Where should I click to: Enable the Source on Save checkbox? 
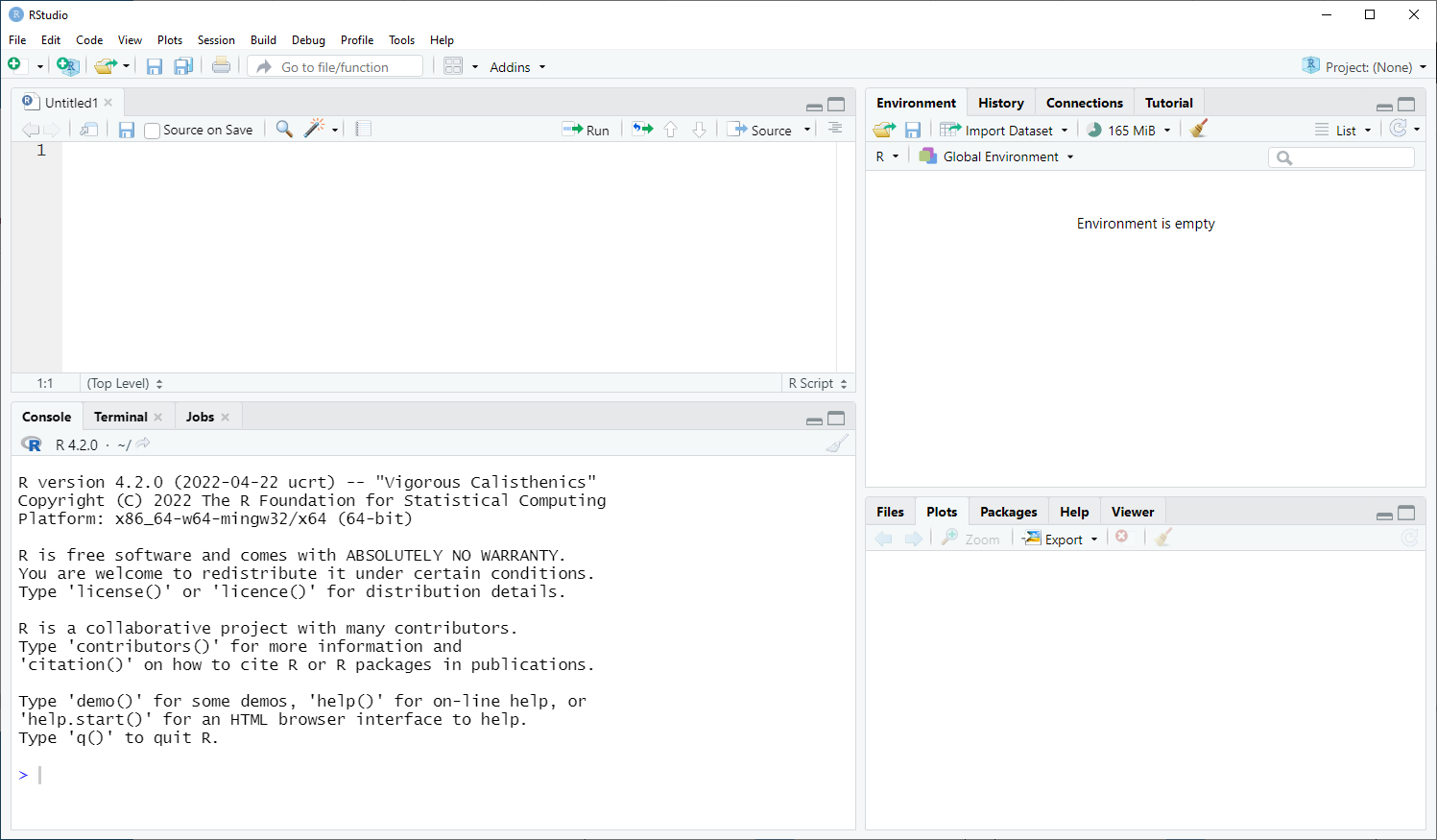tap(152, 131)
